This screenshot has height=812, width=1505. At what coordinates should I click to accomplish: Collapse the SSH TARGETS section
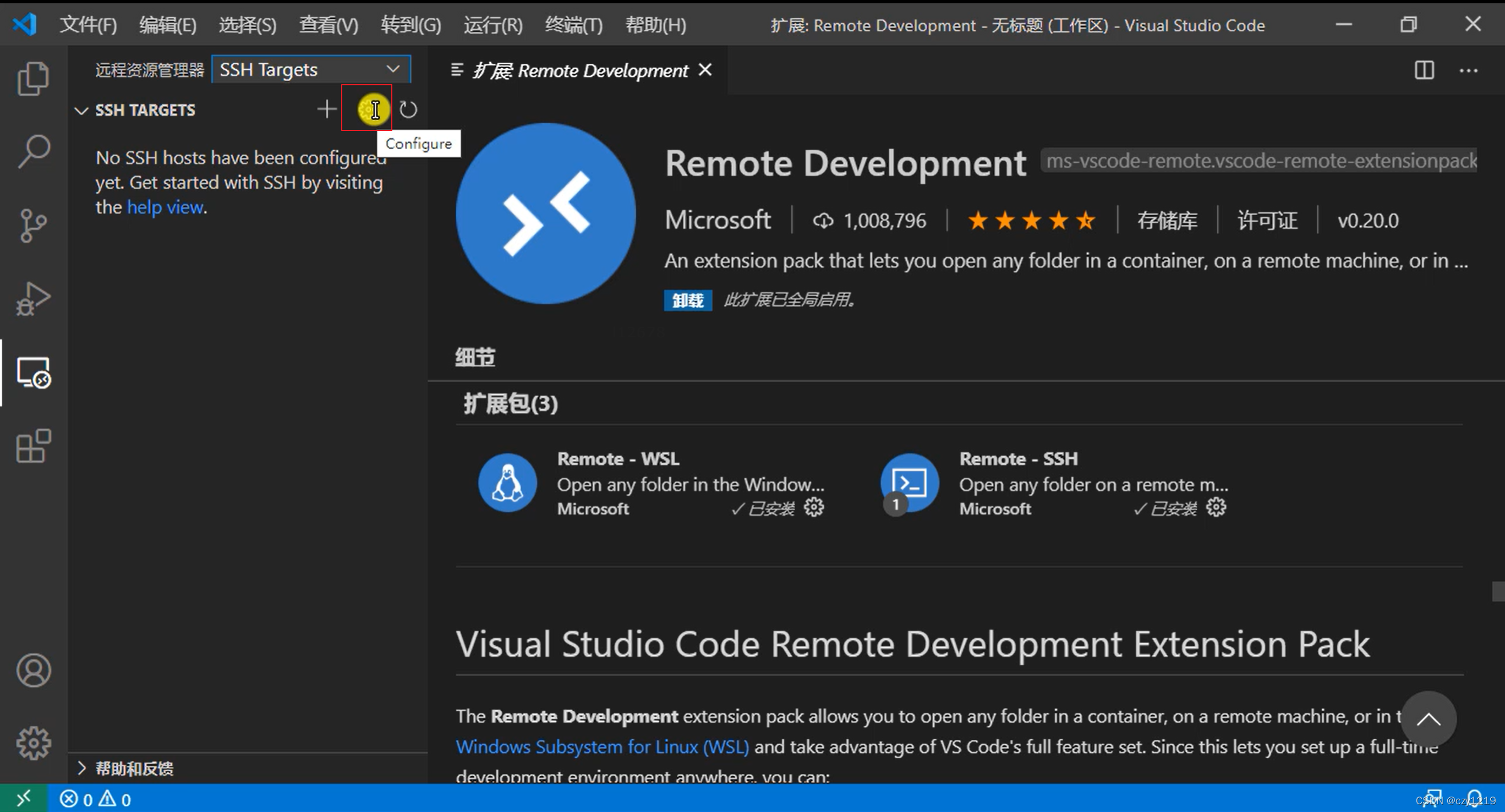(x=81, y=111)
